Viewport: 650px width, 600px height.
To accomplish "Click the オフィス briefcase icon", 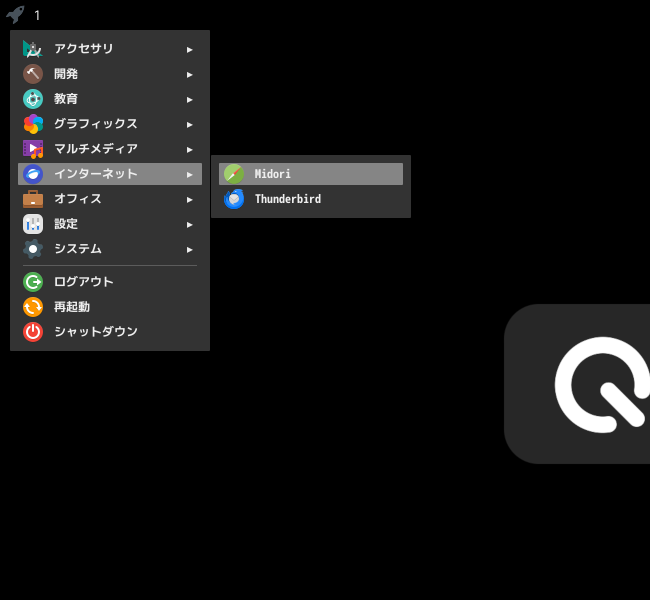I will pyautogui.click(x=33, y=199).
